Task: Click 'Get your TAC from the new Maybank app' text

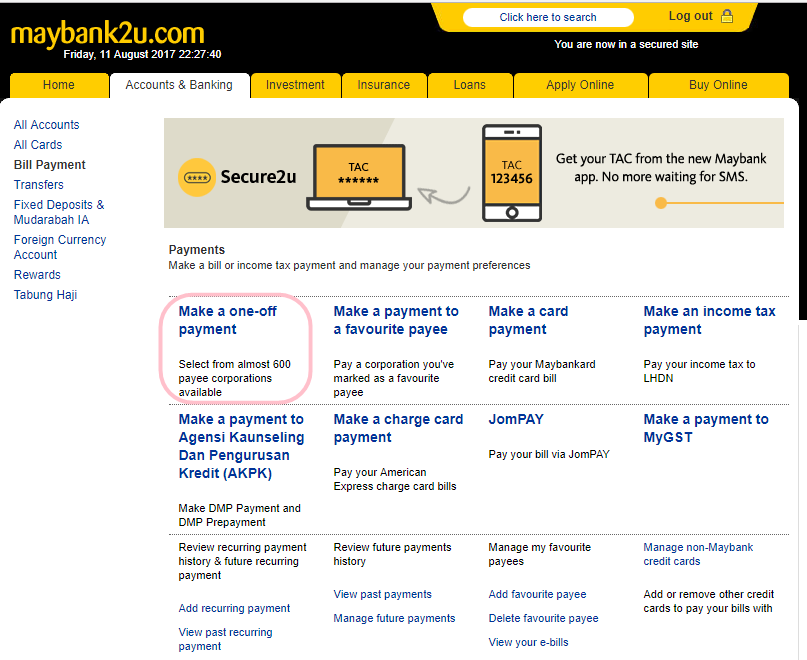Action: click(x=661, y=167)
